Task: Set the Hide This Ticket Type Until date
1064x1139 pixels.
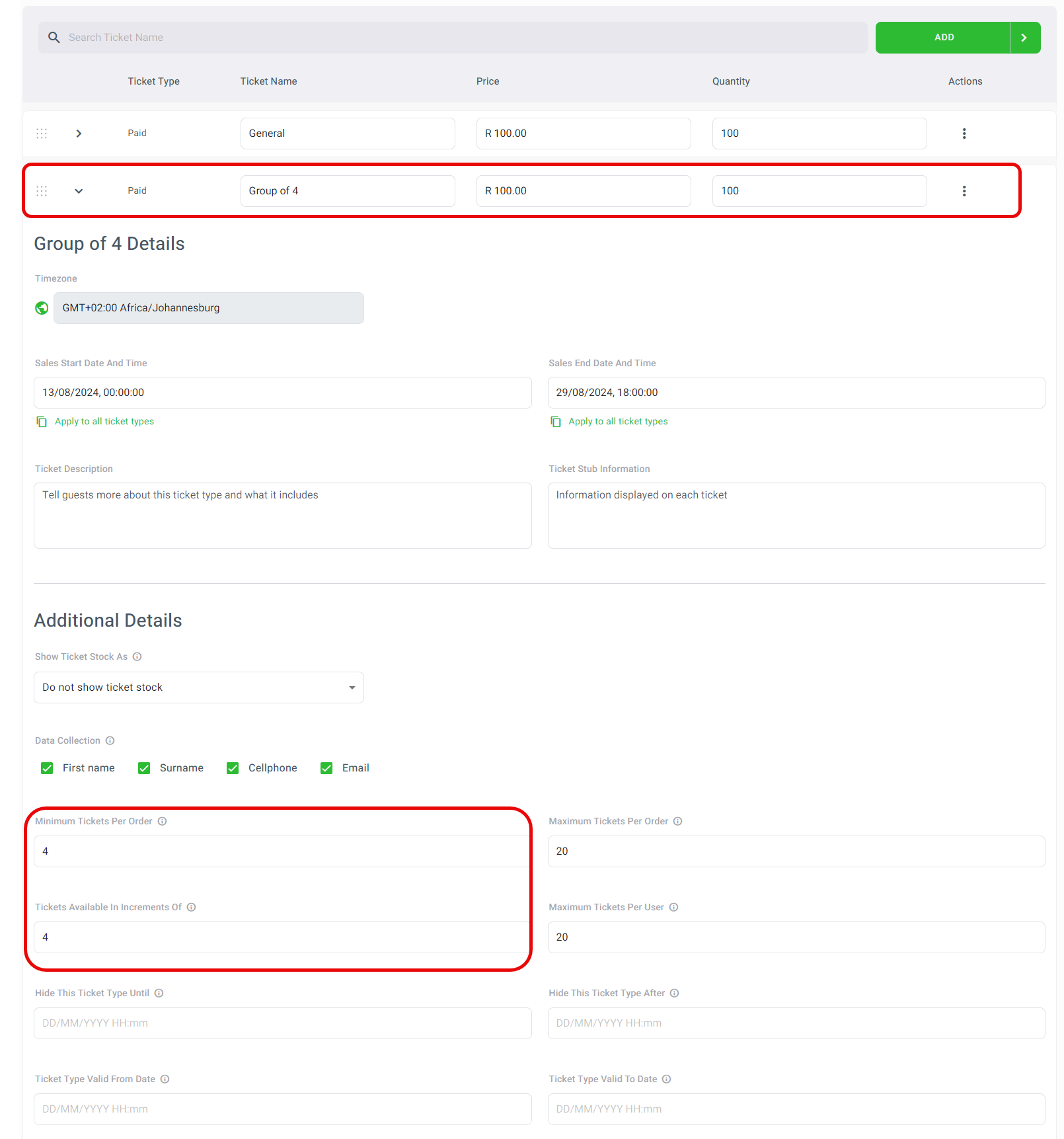Action: coord(283,1023)
